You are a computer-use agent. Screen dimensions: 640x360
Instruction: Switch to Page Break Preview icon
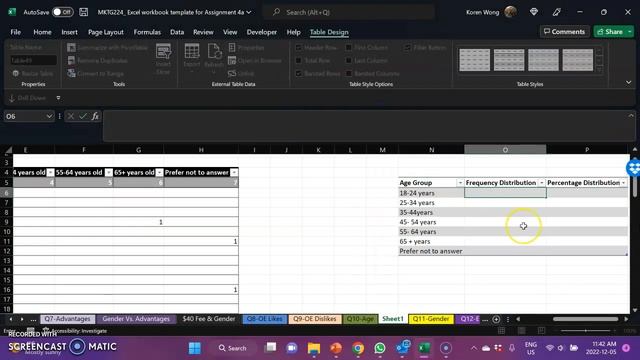541,331
